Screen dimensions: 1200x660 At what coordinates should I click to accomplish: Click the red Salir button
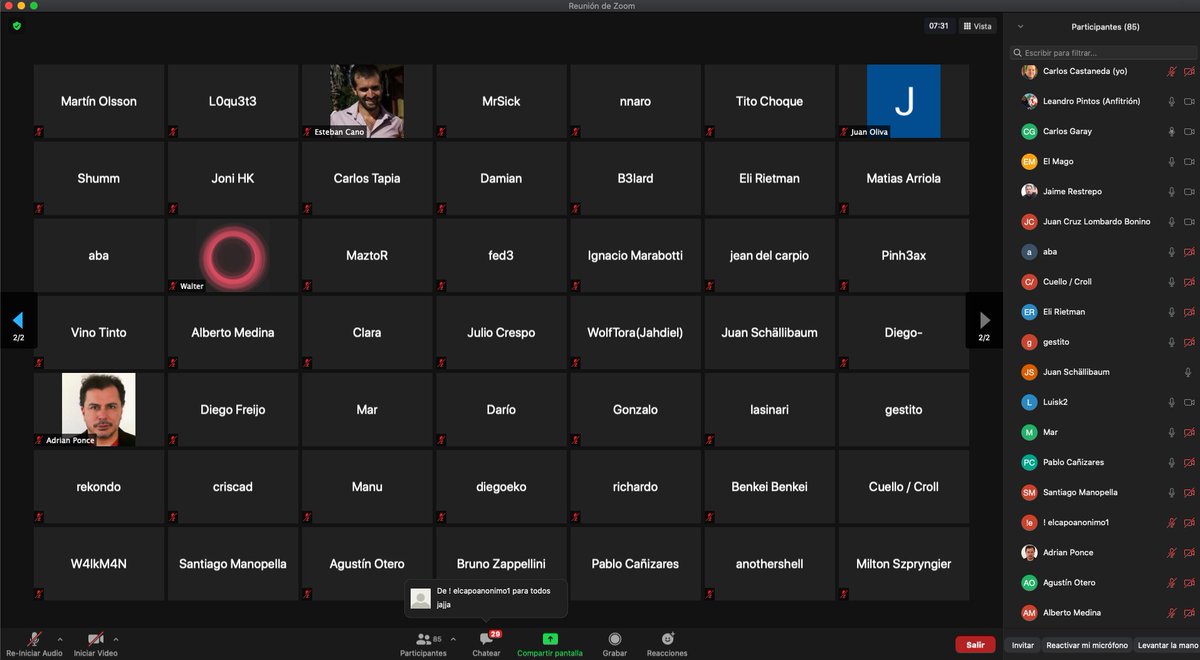pos(975,645)
